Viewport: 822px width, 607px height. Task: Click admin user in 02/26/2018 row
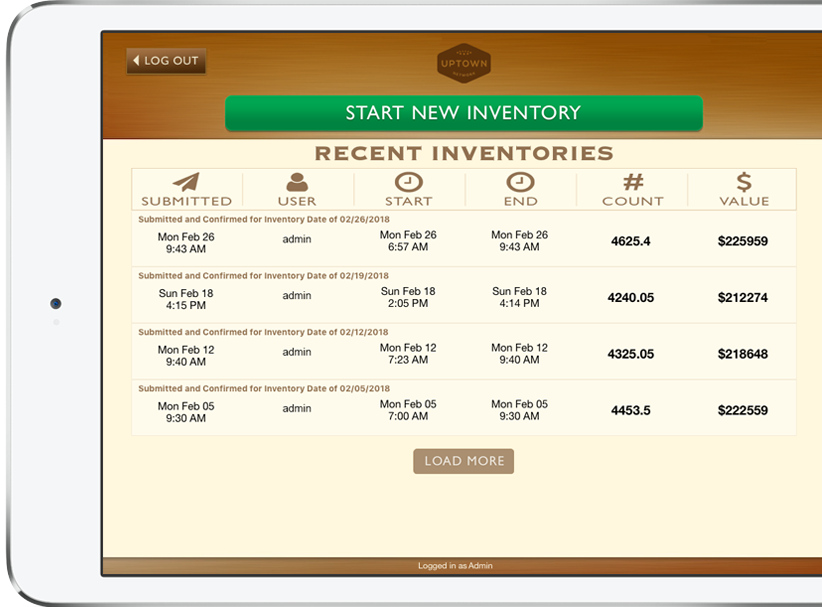click(x=297, y=239)
